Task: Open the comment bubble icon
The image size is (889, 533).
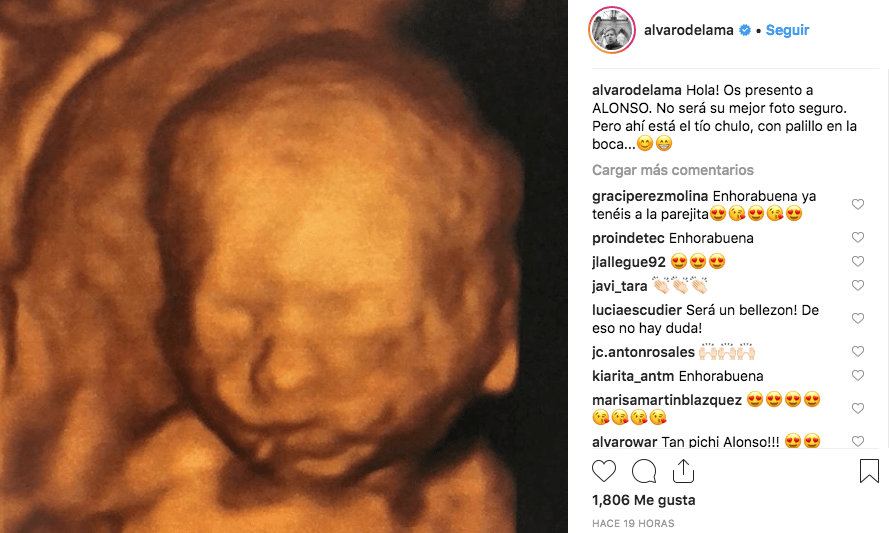Action: click(x=644, y=471)
